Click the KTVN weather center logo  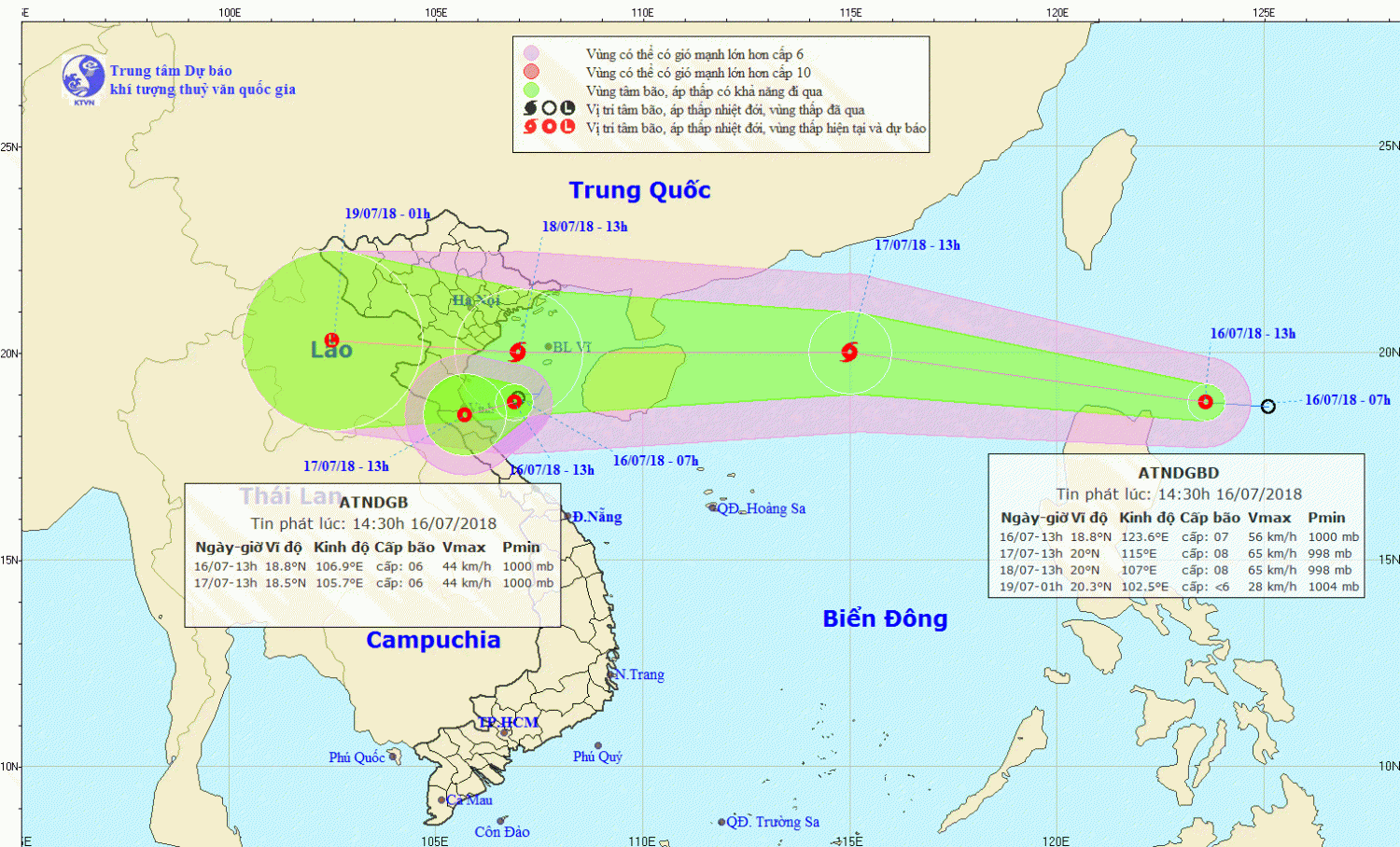pyautogui.click(x=83, y=79)
